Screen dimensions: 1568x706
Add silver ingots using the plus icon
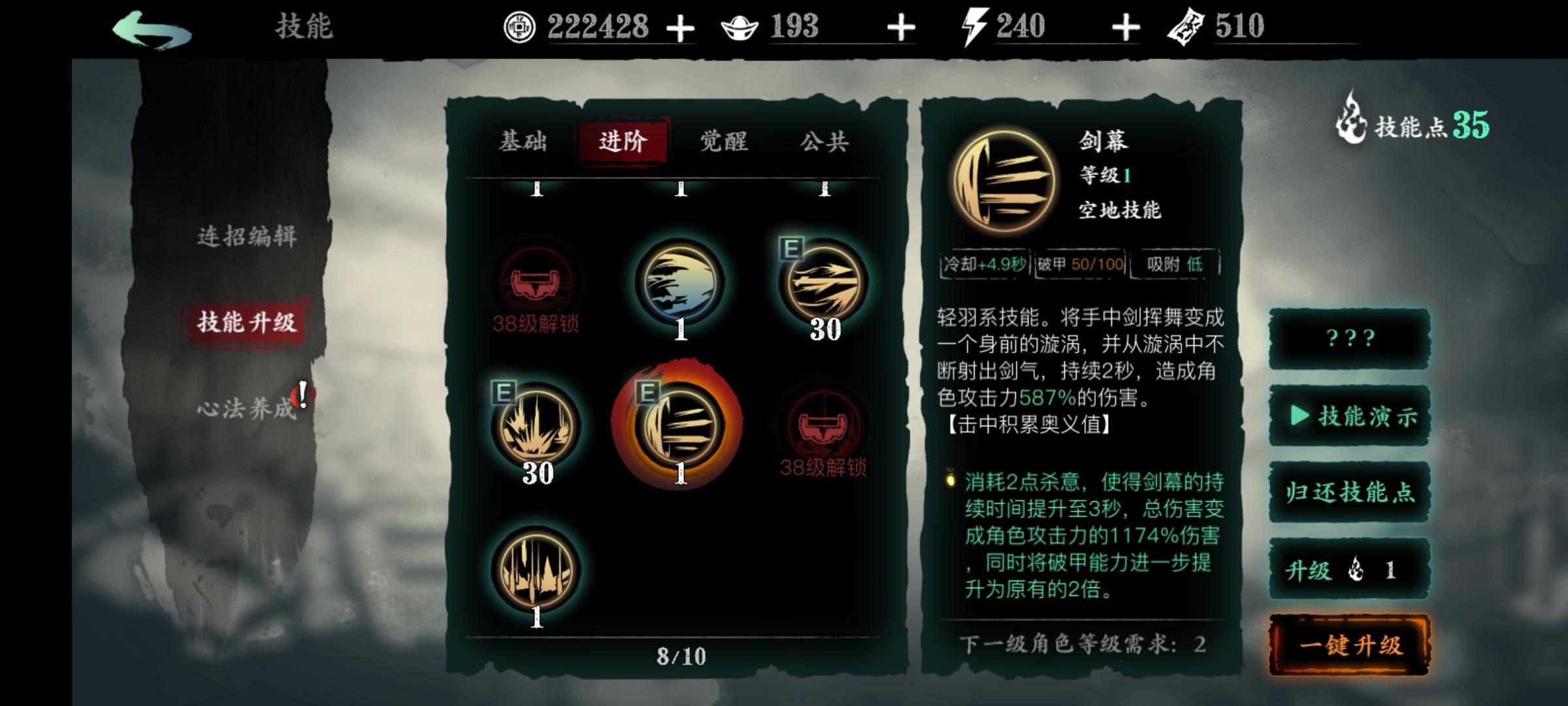[x=901, y=28]
